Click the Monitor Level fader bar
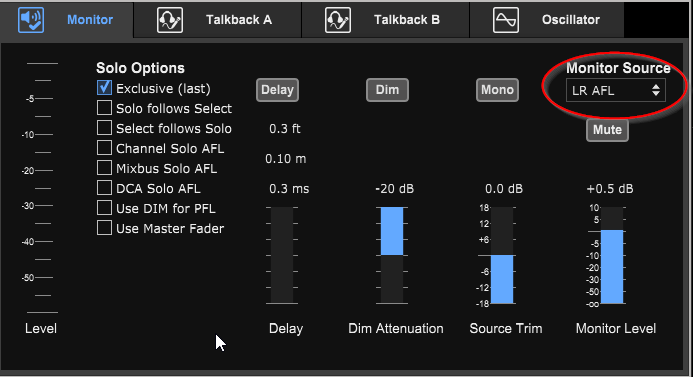The image size is (693, 377). coord(612,255)
